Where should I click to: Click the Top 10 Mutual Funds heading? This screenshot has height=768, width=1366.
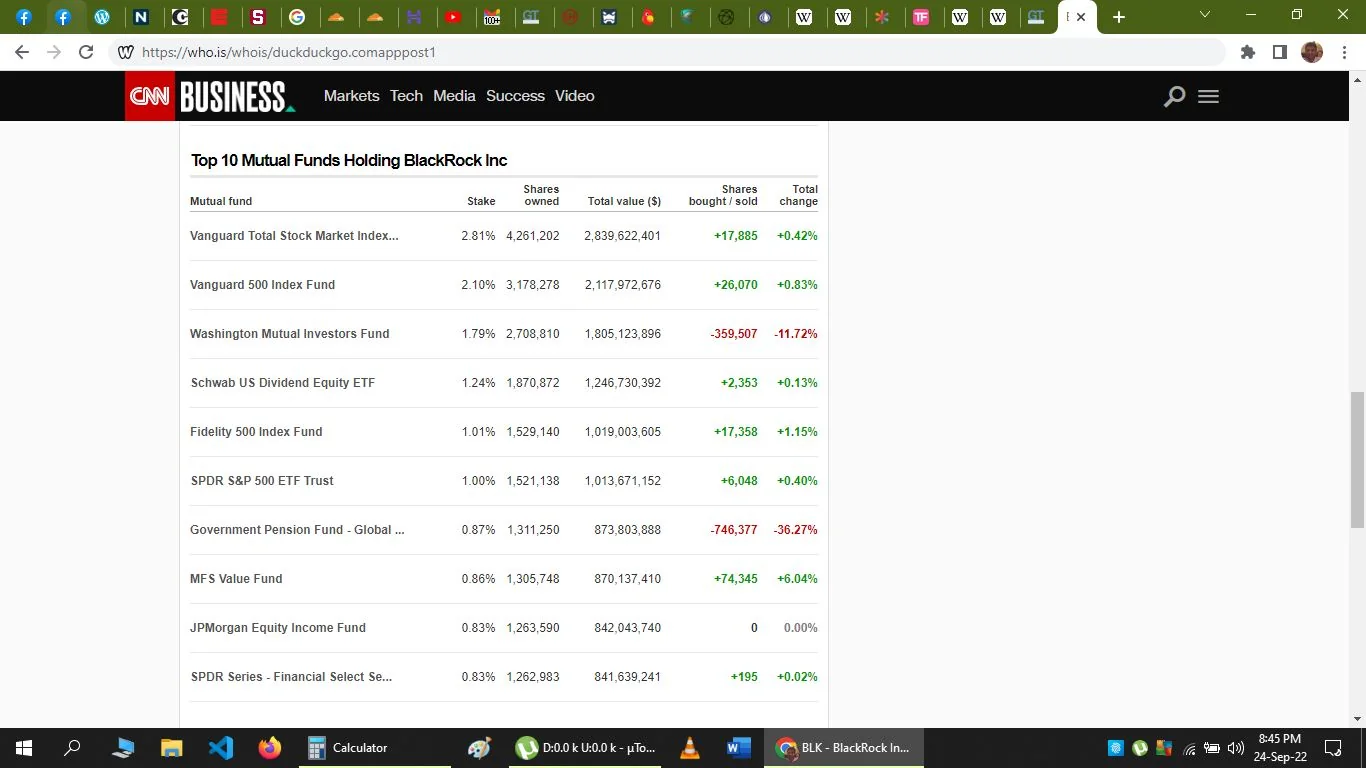(349, 160)
